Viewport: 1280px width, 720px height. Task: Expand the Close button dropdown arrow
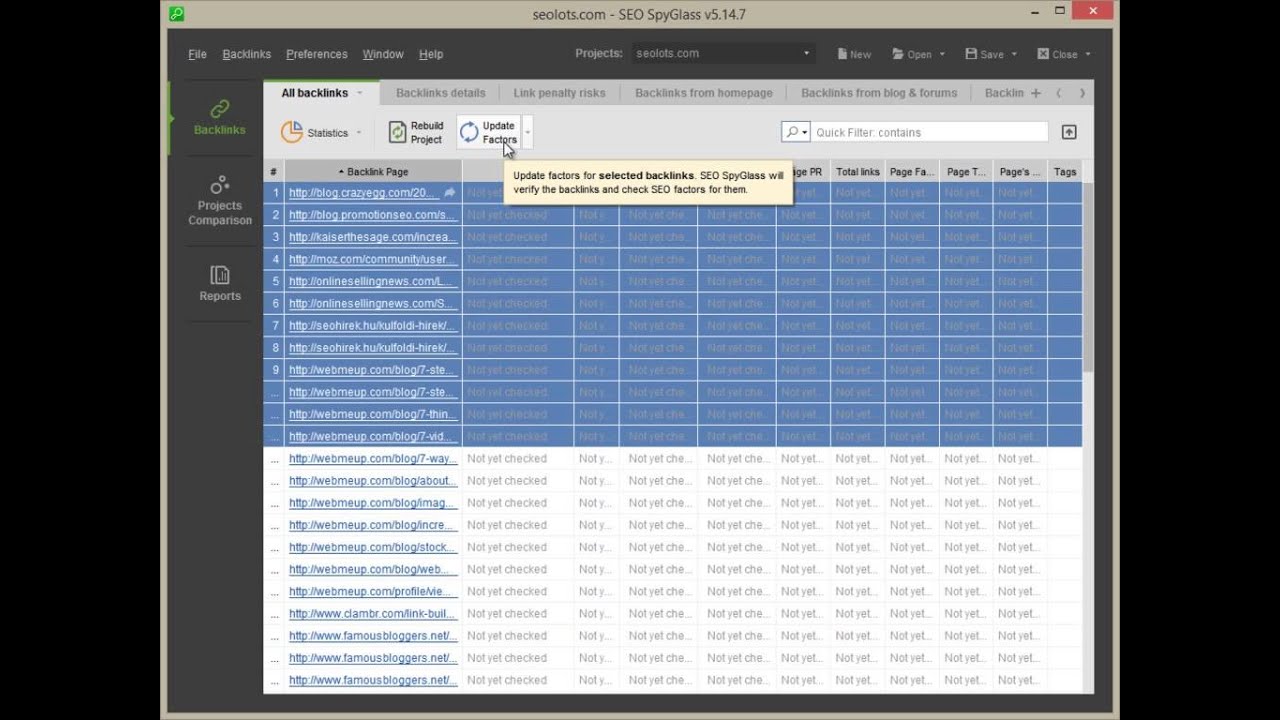point(1088,54)
